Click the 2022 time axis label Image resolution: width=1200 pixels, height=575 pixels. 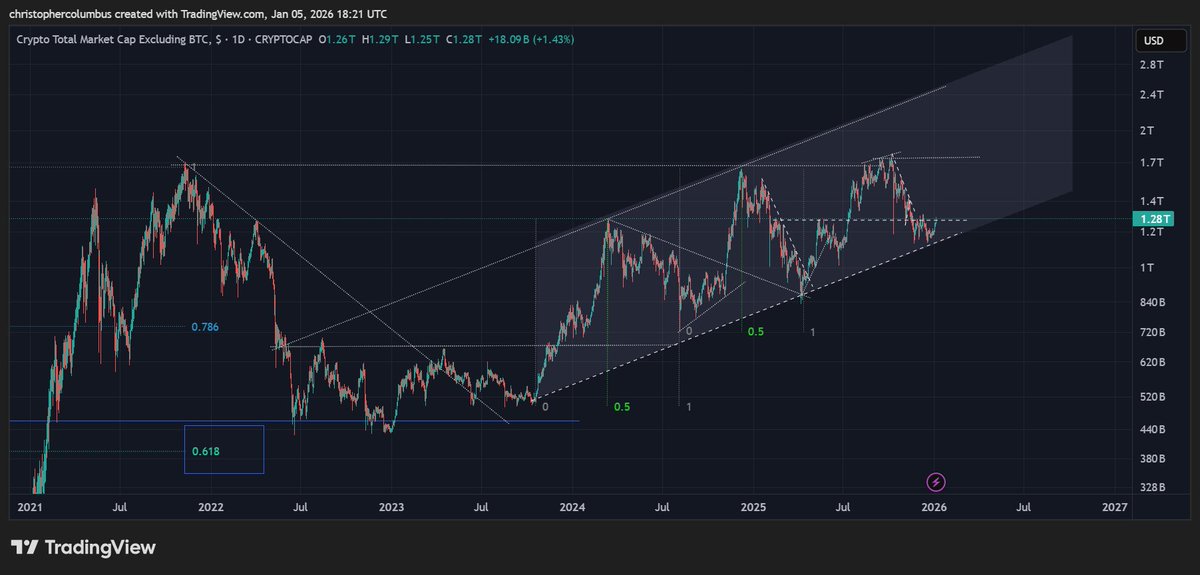coord(209,507)
